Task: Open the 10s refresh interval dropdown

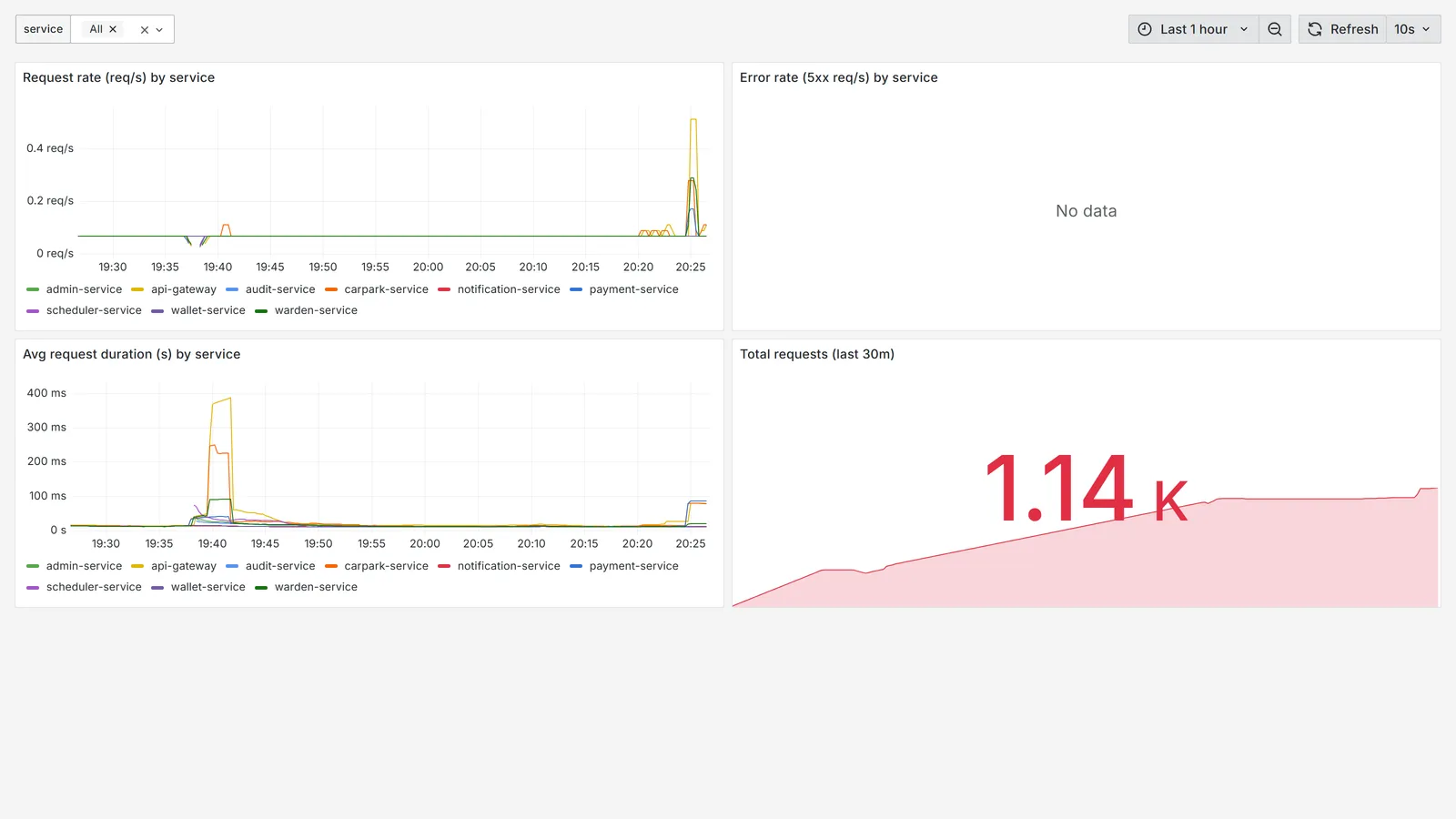Action: click(x=1413, y=29)
